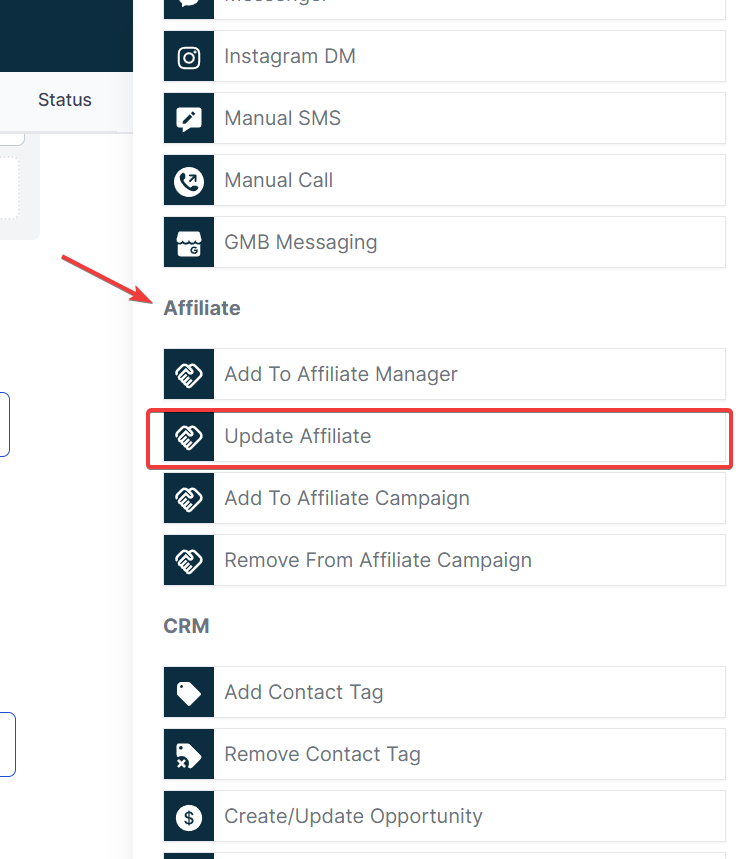Select the Add To Affiliate Manager handshake icon
Image resolution: width=747 pixels, height=859 pixels.
tap(188, 374)
